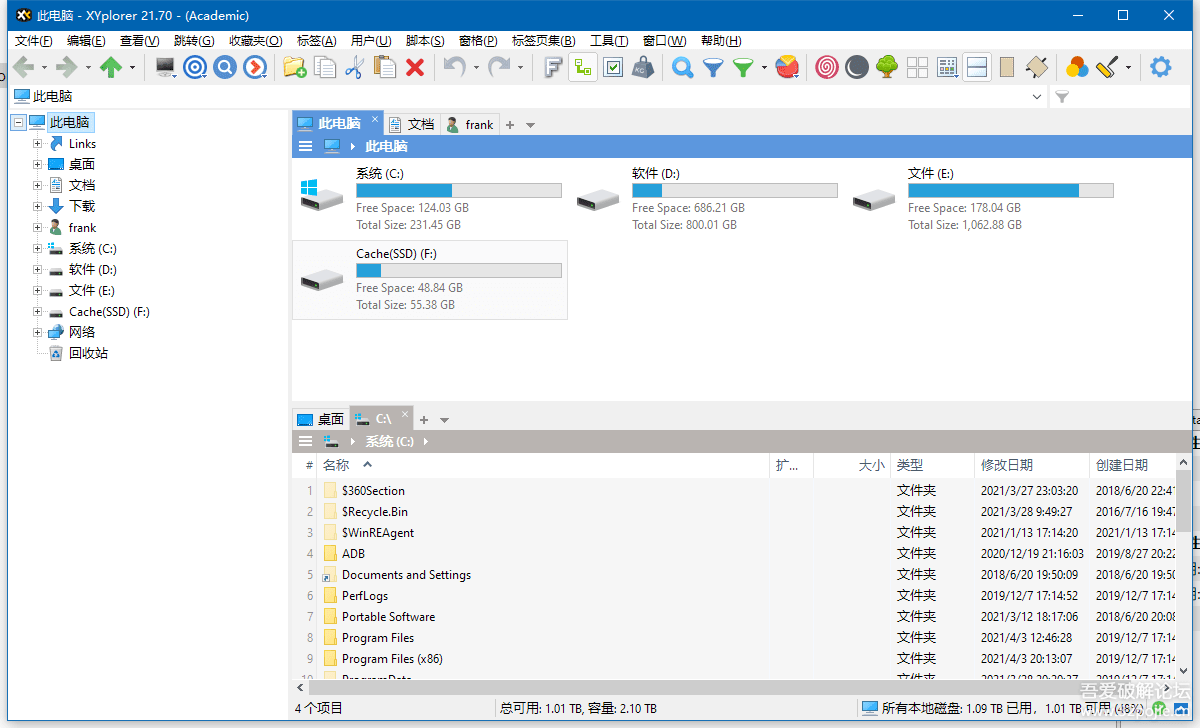The height and width of the screenshot is (728, 1200).
Task: Open XYplorer Configuration via the gear icon
Action: pyautogui.click(x=1160, y=67)
